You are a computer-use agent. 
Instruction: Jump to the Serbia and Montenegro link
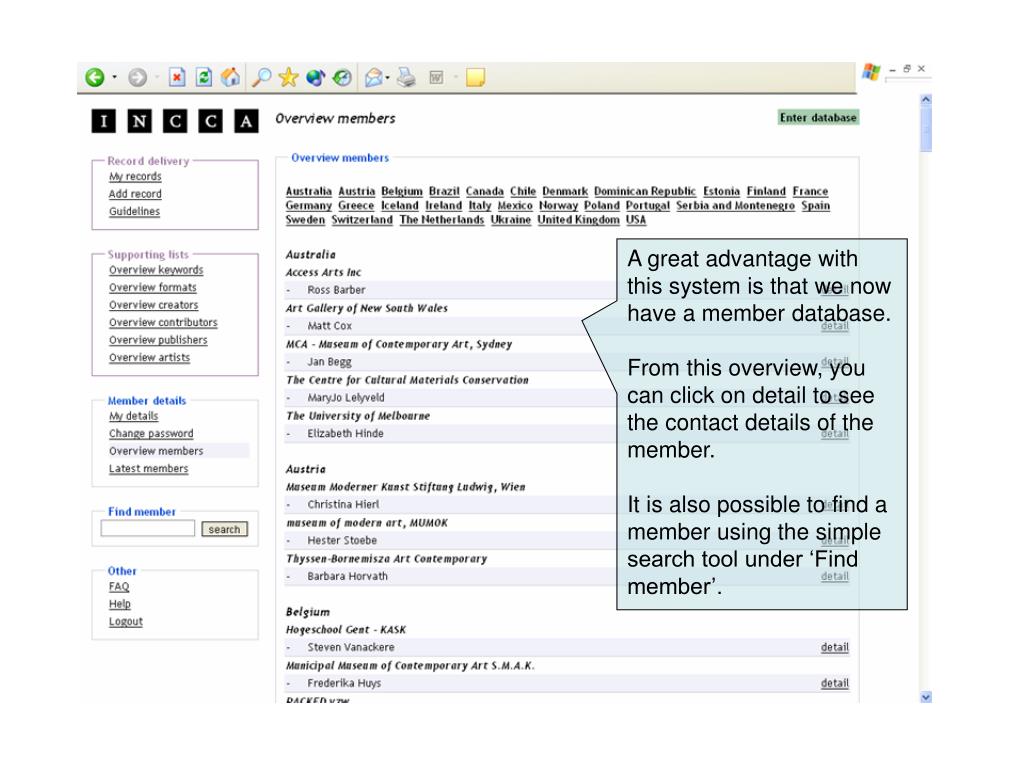tap(735, 206)
